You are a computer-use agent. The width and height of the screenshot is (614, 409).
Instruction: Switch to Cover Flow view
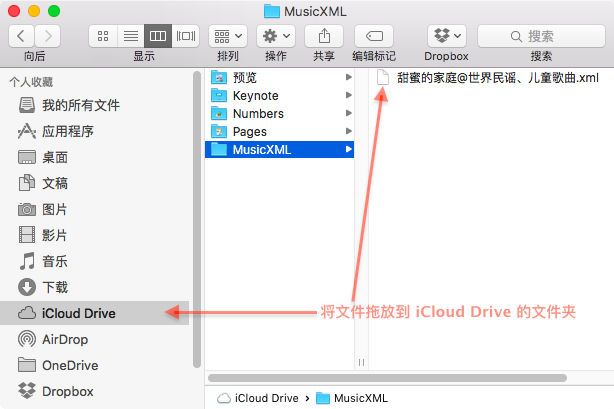coord(186,36)
